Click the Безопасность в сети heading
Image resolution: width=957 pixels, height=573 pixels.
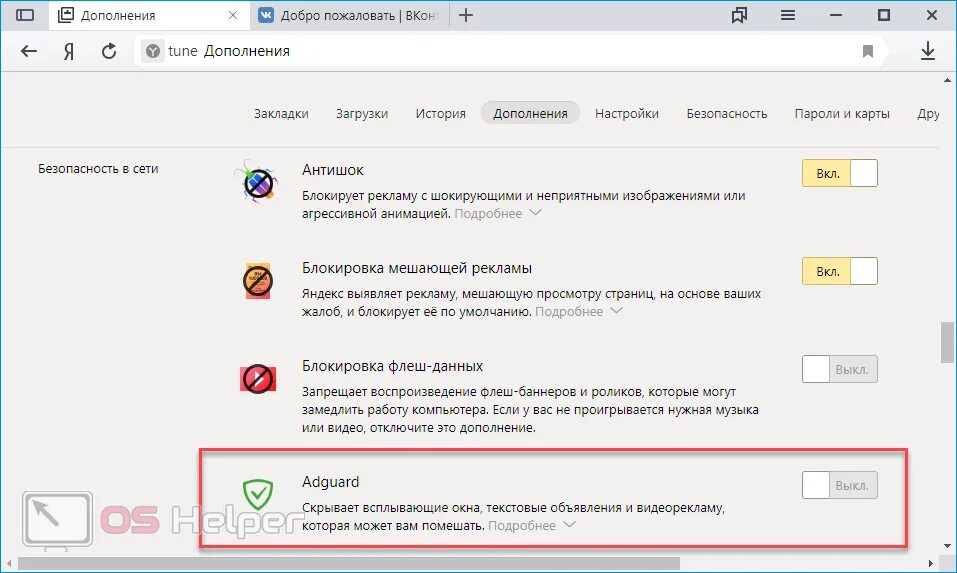pos(98,169)
